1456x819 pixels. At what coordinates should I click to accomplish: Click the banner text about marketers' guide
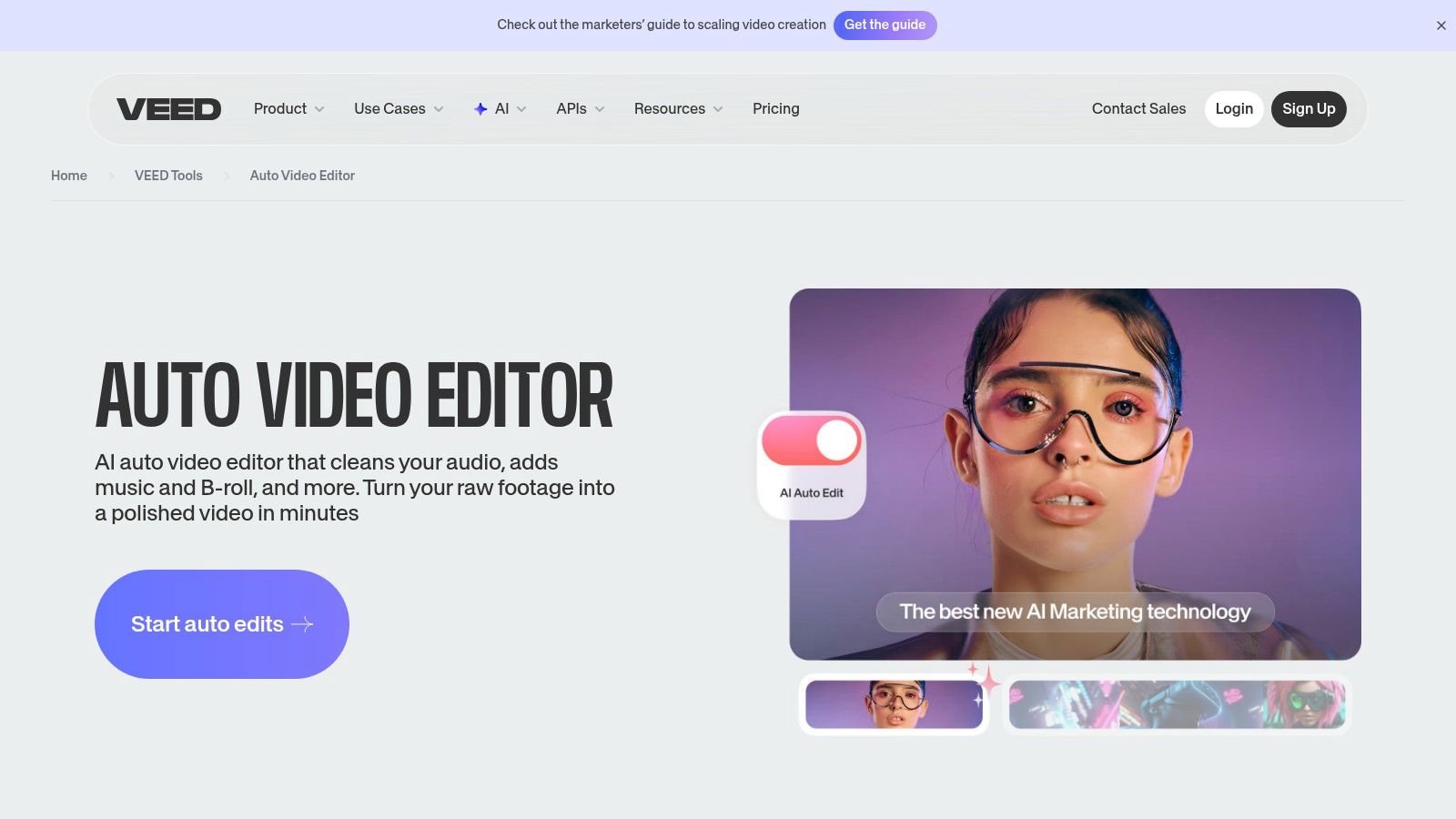[x=662, y=25]
